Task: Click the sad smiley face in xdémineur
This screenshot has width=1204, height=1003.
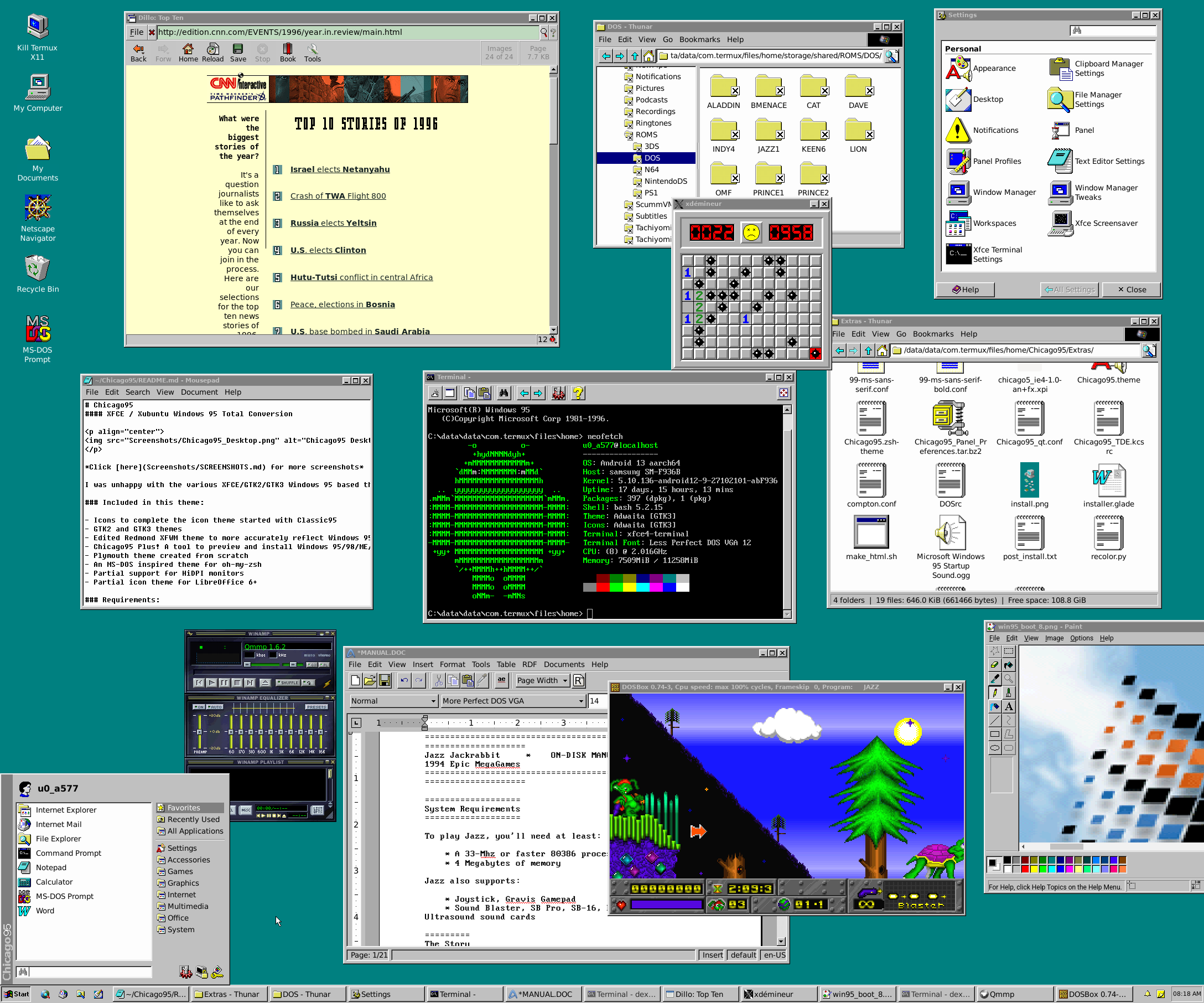Action: pyautogui.click(x=751, y=232)
